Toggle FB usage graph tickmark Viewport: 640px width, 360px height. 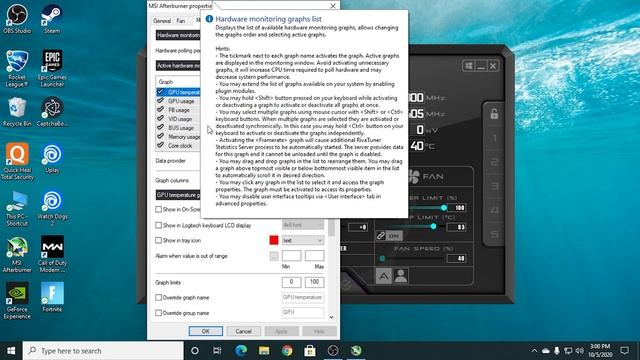160,110
